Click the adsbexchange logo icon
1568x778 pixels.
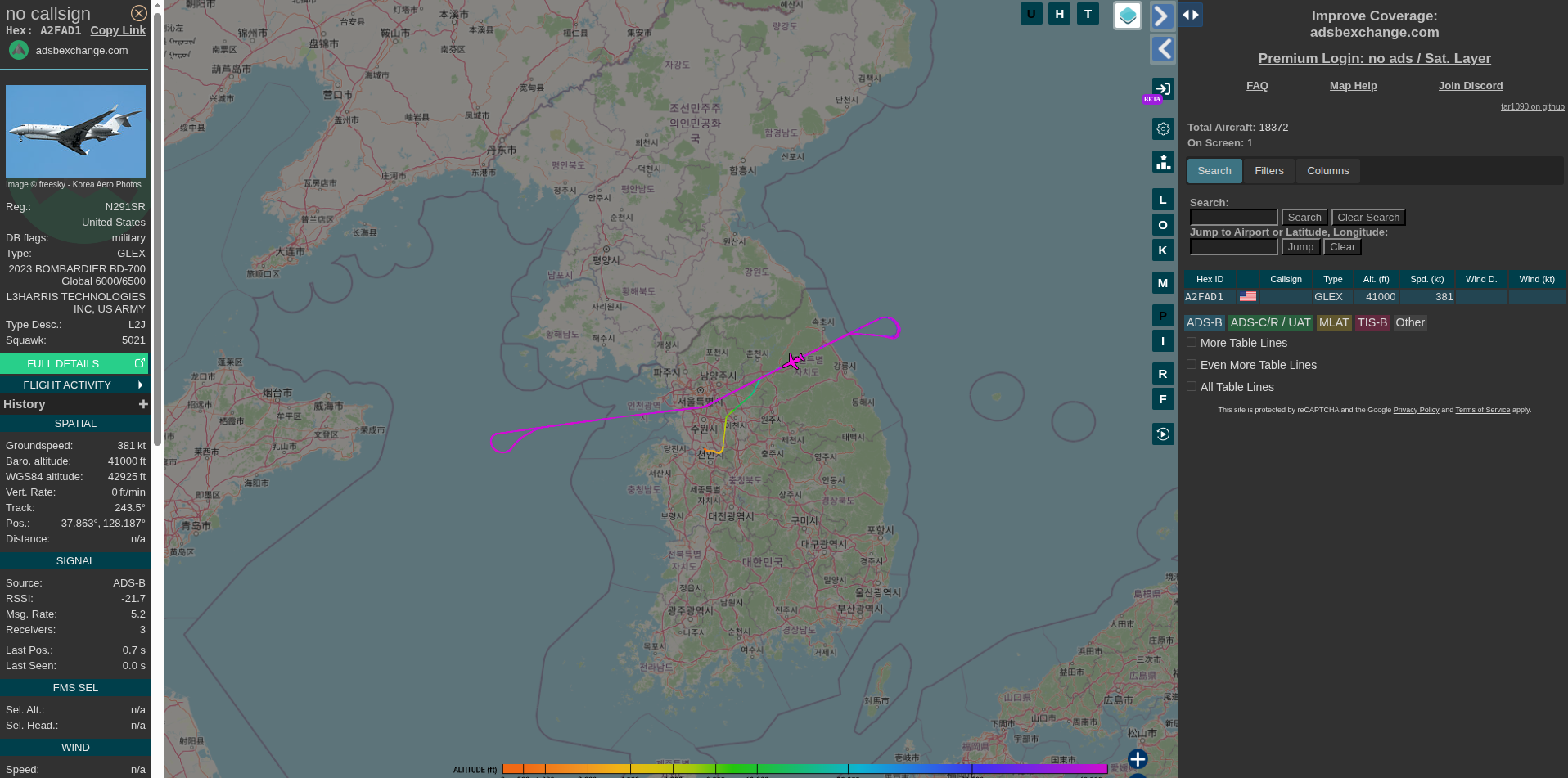coord(19,51)
